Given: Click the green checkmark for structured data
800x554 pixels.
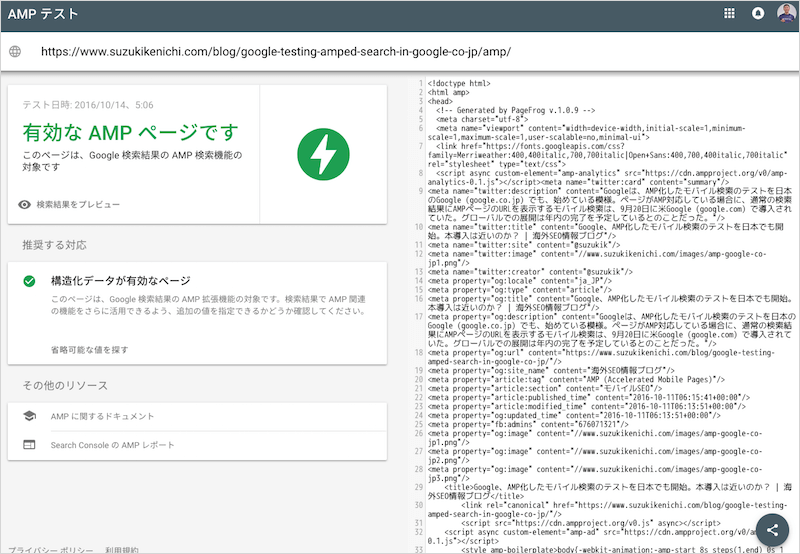Looking at the screenshot, I should (30, 281).
